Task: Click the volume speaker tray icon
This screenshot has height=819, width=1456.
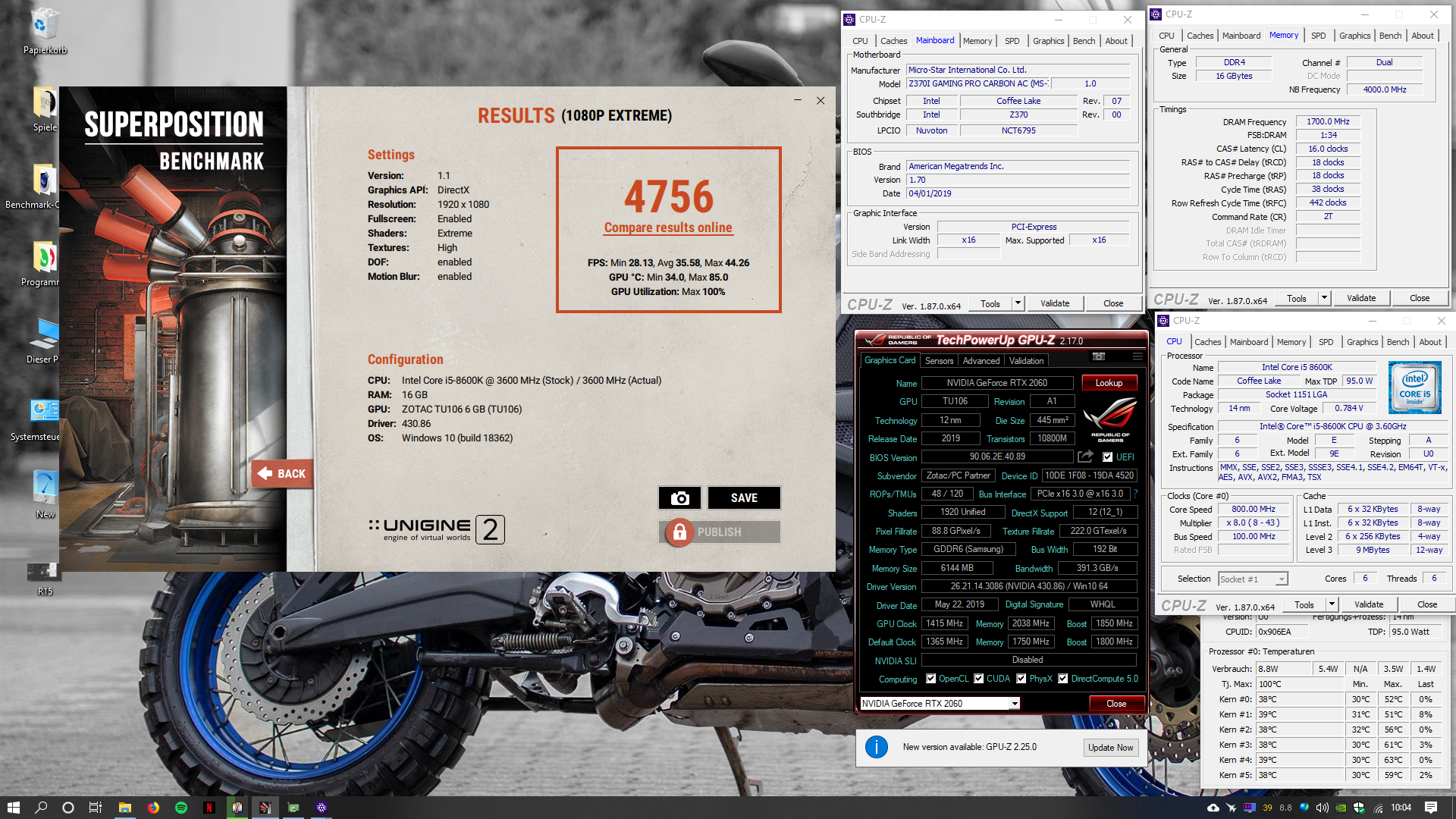Action: coord(1322,808)
